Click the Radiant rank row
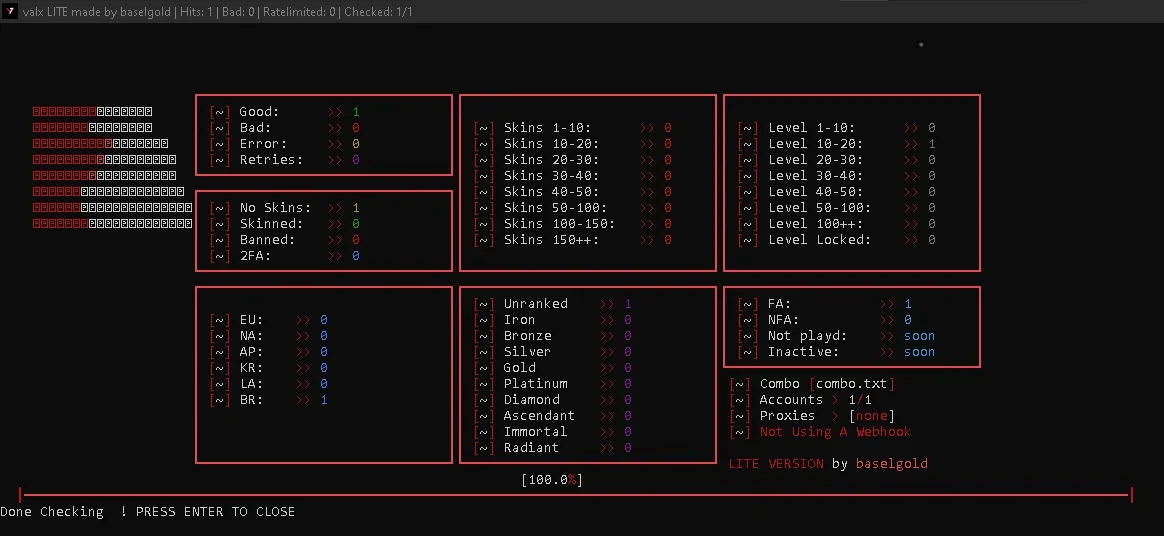 [x=553, y=448]
